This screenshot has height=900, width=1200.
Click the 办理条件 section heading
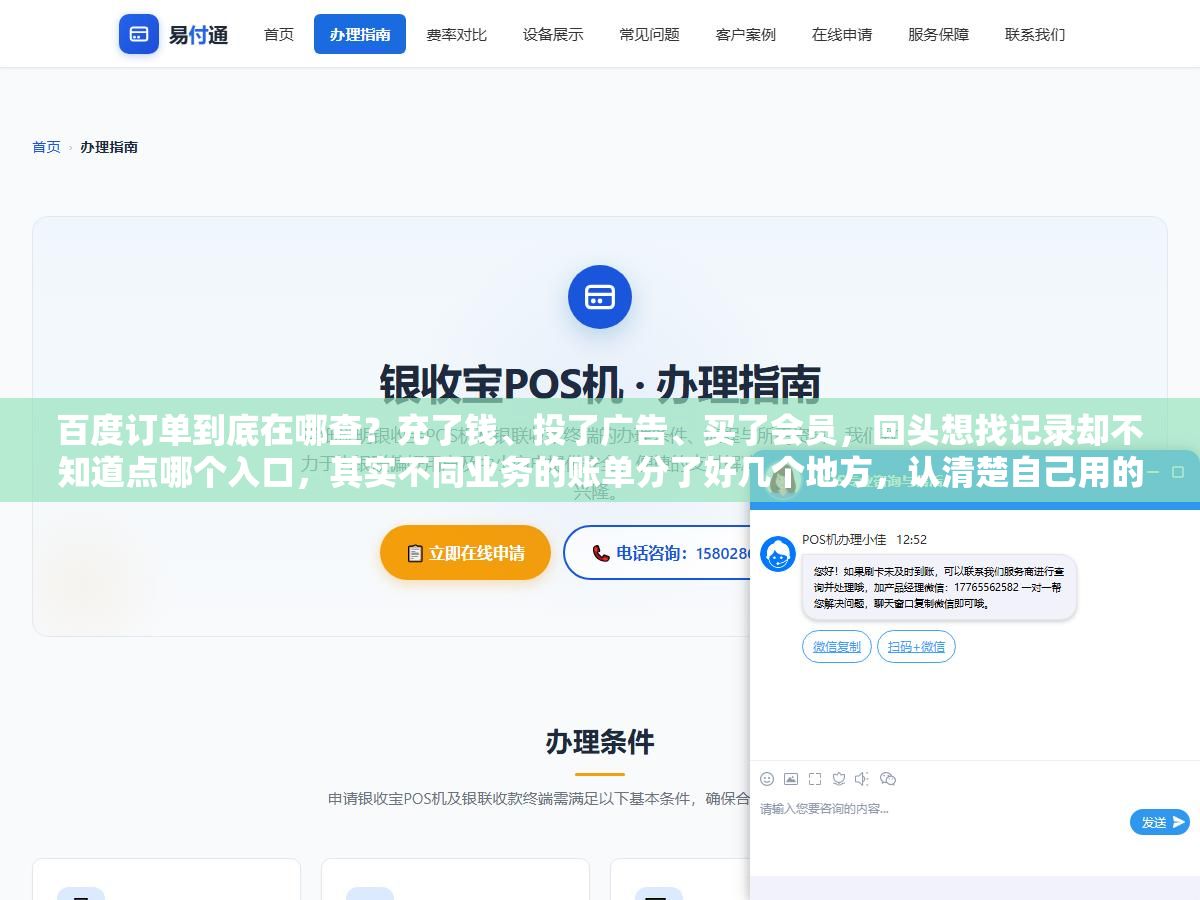(600, 742)
